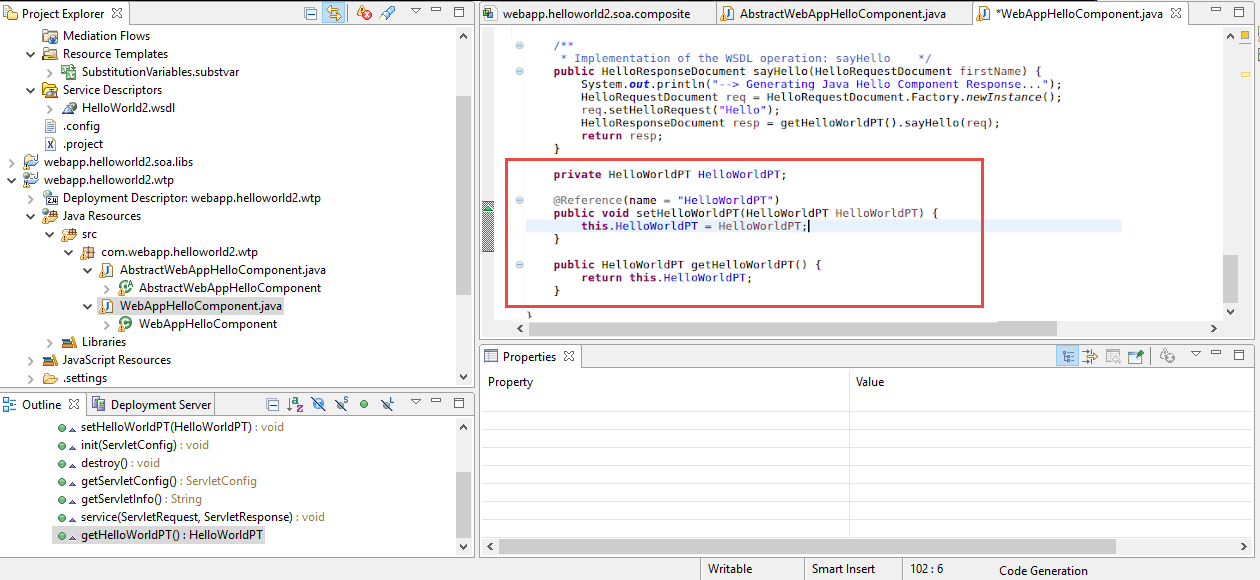Expand the Libraries folder node
Screen dimensions: 1260x580
(x=50, y=342)
